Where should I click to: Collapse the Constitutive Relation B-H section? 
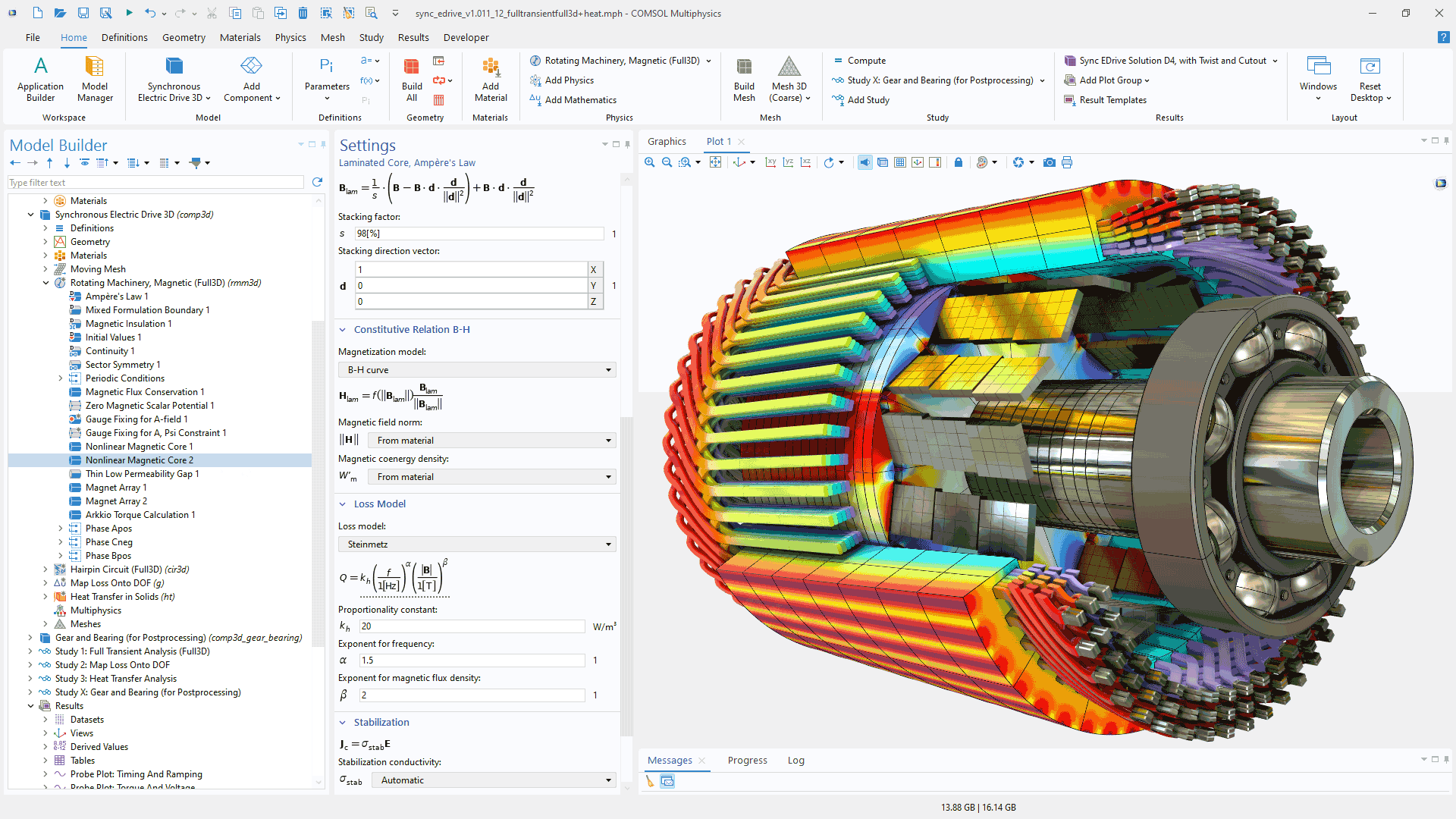343,330
